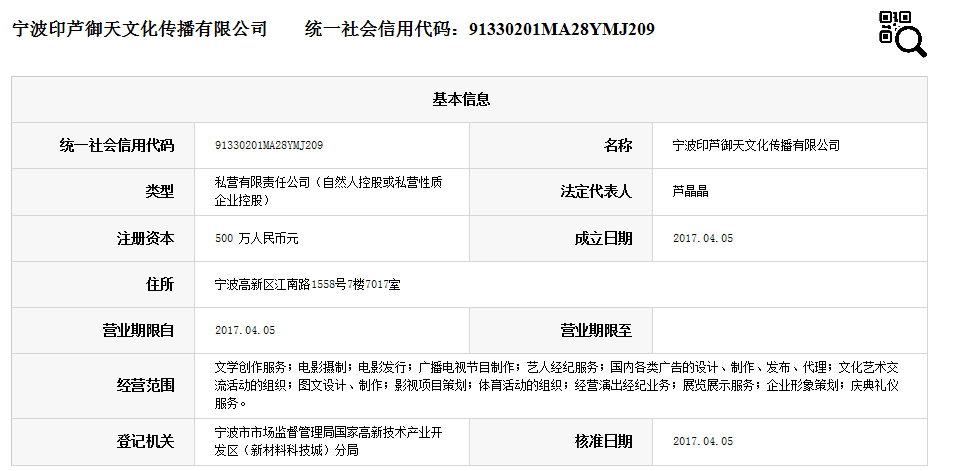The image size is (978, 471).
Task: Select the 营业期限自 date value
Action: coord(245,331)
